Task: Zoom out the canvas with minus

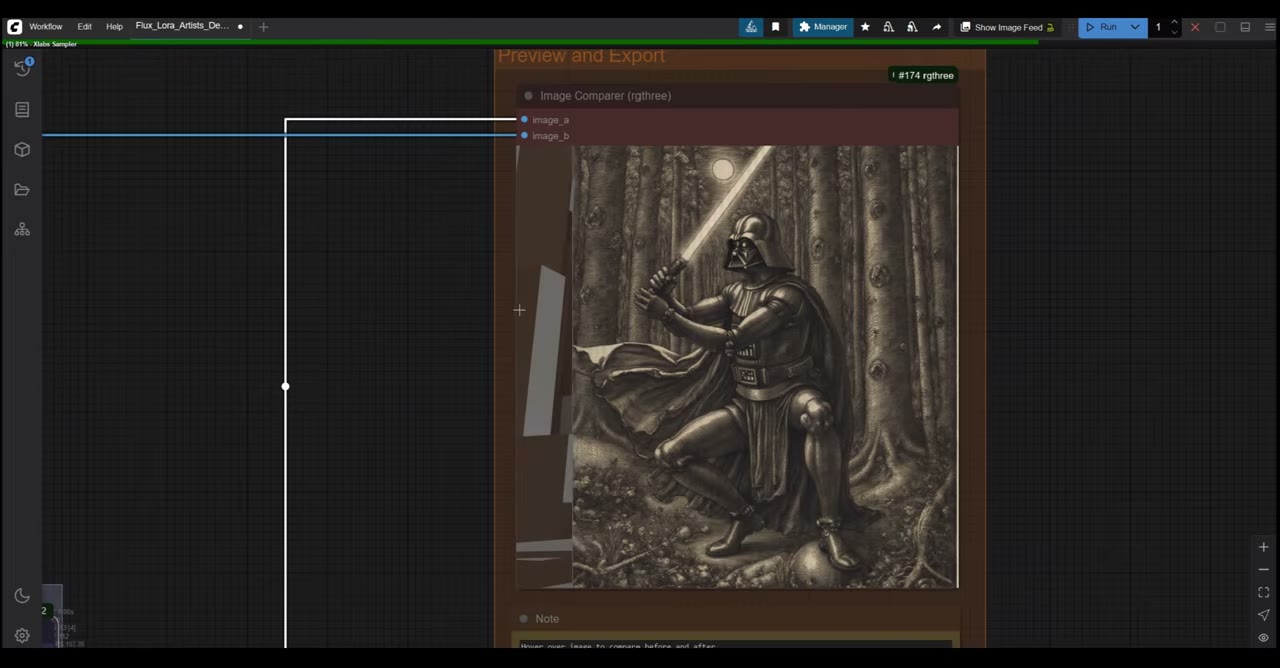Action: click(1263, 569)
